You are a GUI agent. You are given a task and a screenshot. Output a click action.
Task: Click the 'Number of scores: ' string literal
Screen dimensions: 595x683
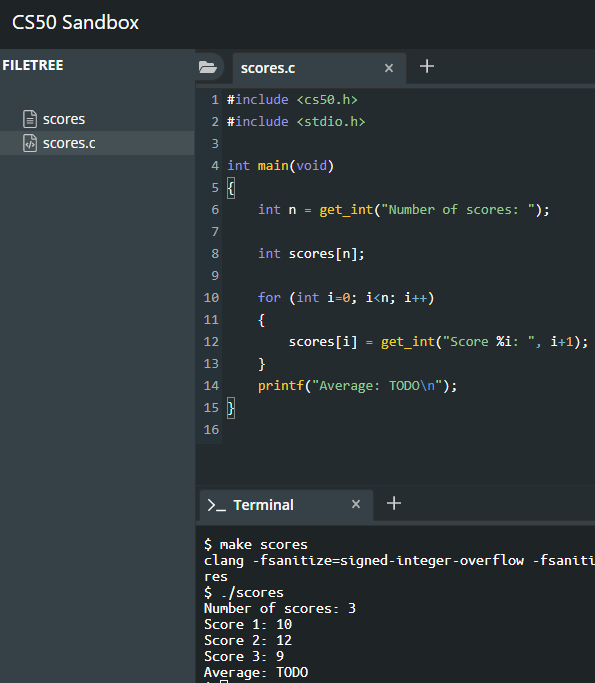(458, 210)
